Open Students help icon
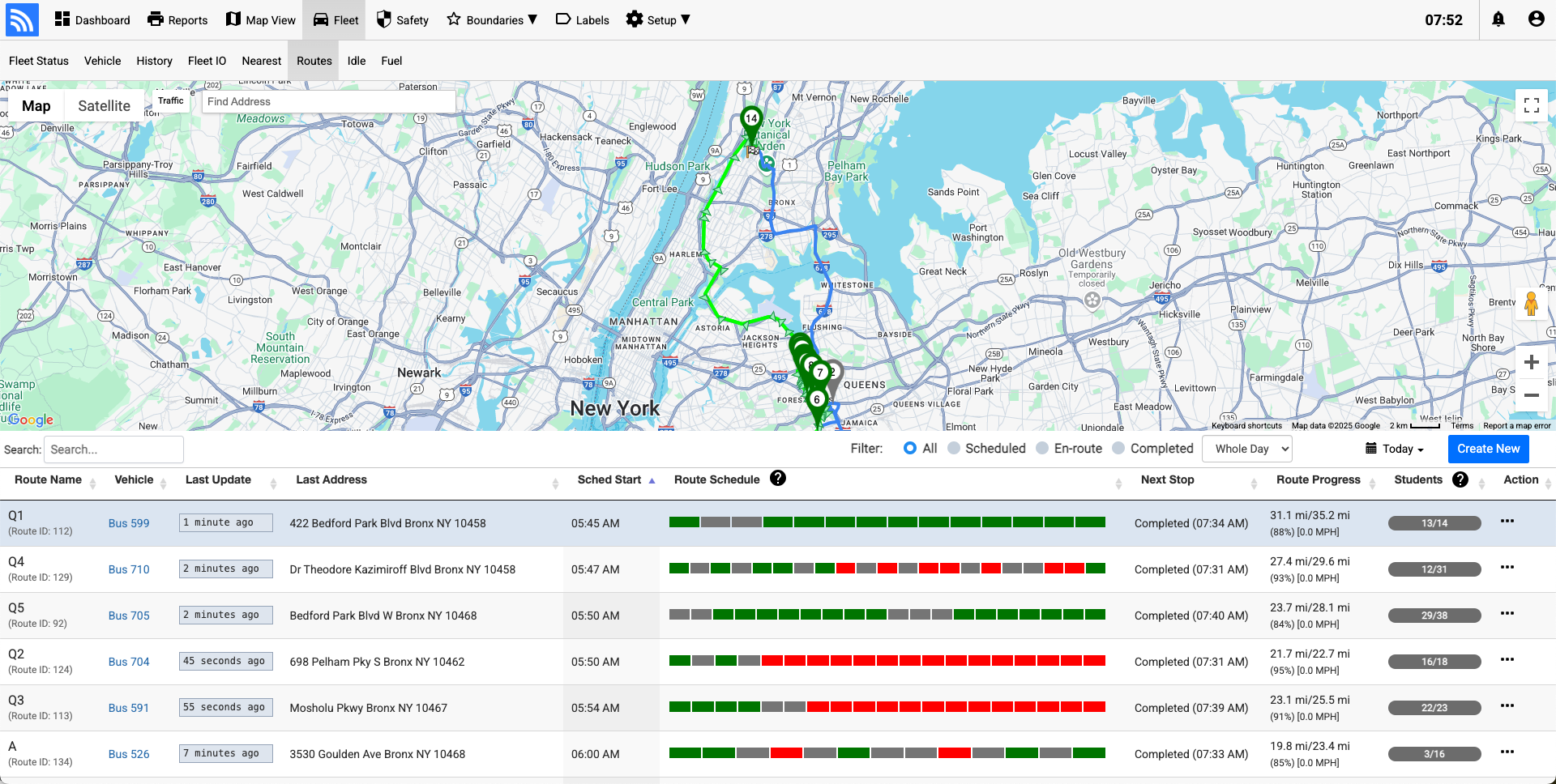The image size is (1556, 784). click(x=1460, y=479)
